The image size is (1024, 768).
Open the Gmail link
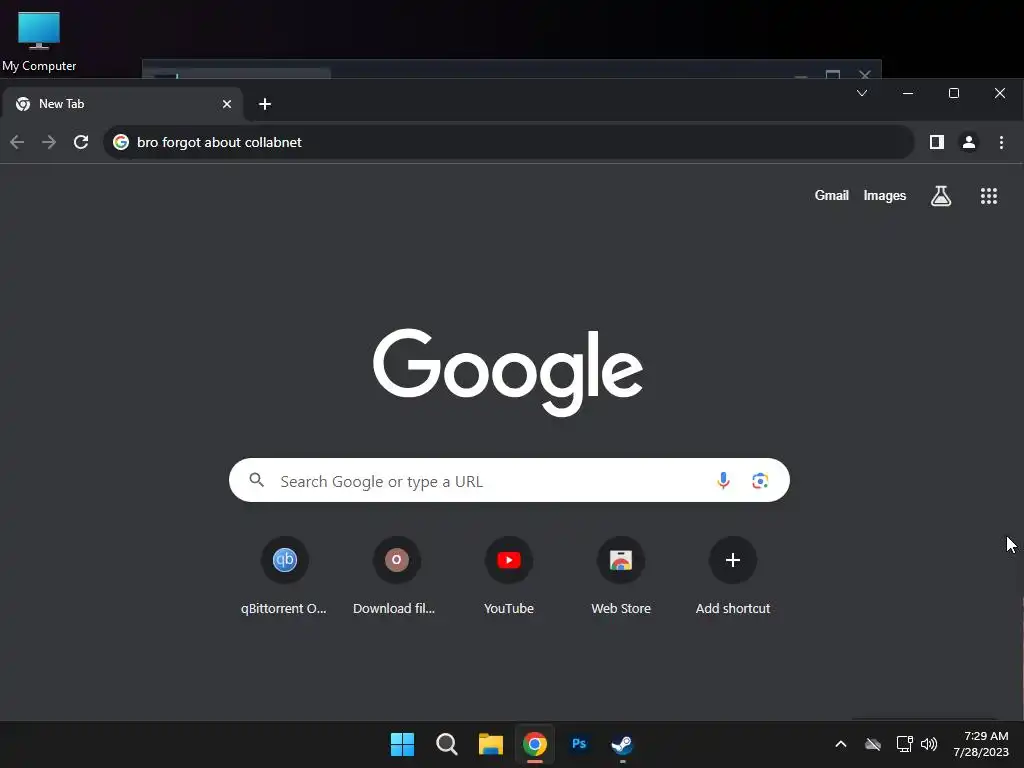pyautogui.click(x=831, y=195)
